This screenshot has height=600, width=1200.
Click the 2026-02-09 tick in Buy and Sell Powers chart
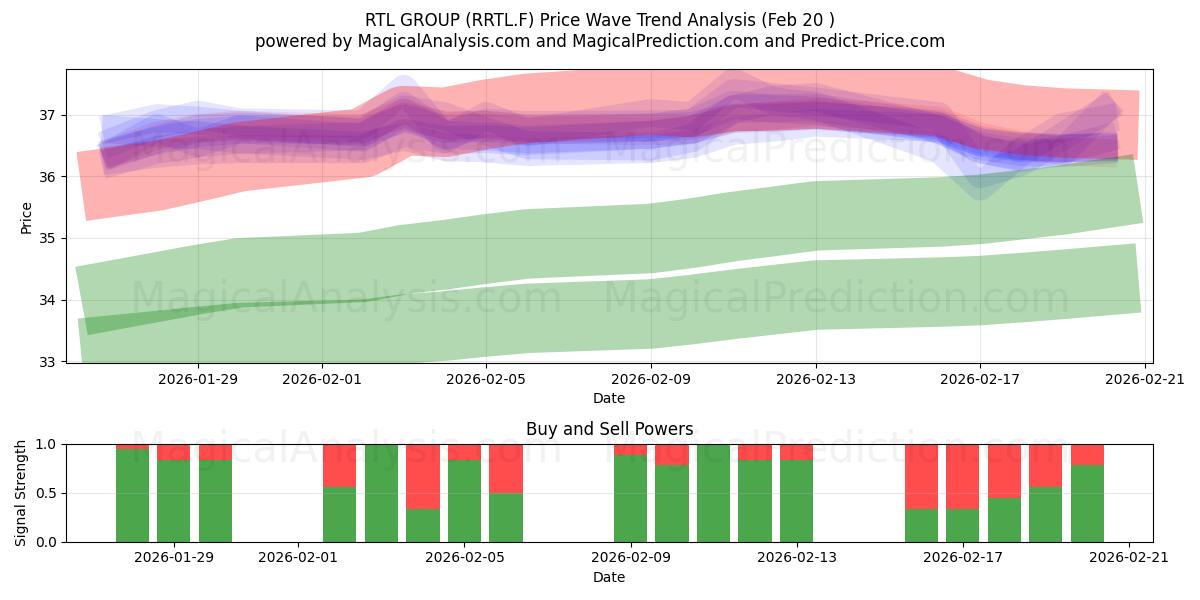[630, 558]
